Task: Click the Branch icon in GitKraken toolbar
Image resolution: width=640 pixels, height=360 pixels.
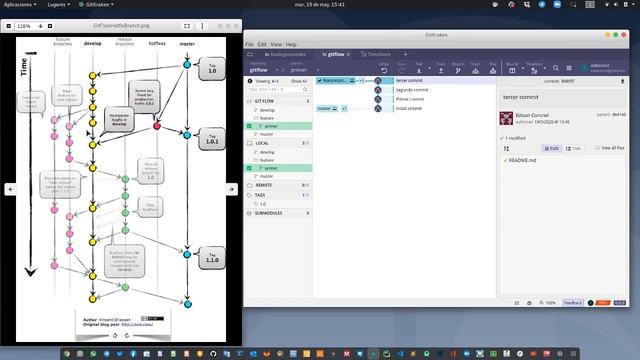Action: click(458, 70)
